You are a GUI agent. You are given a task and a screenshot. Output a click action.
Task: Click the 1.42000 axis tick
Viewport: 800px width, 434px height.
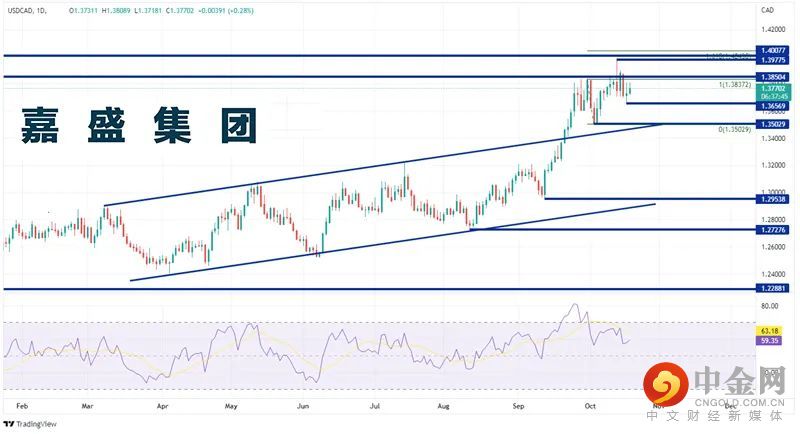pos(773,30)
